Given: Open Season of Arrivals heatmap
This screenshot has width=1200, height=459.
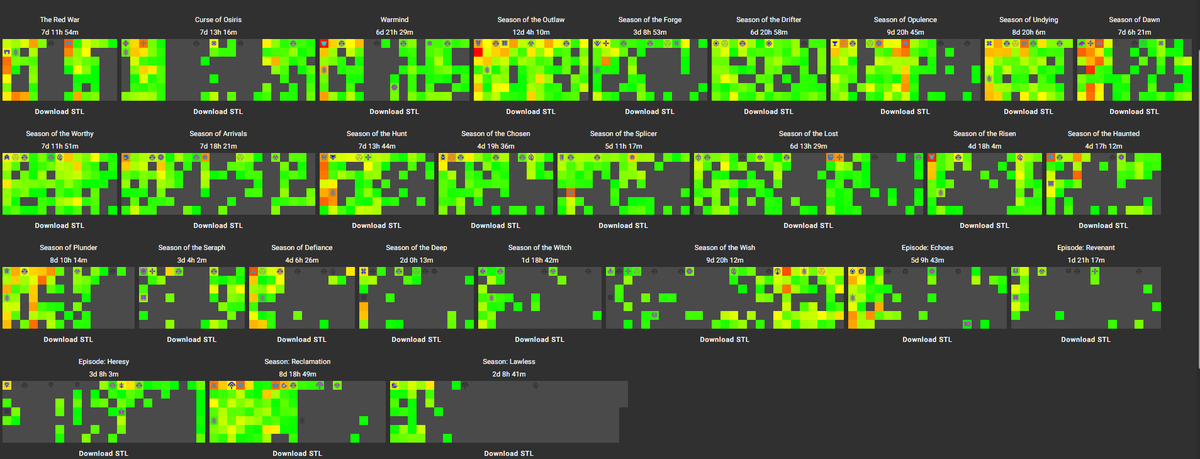Looking at the screenshot, I should [x=217, y=184].
